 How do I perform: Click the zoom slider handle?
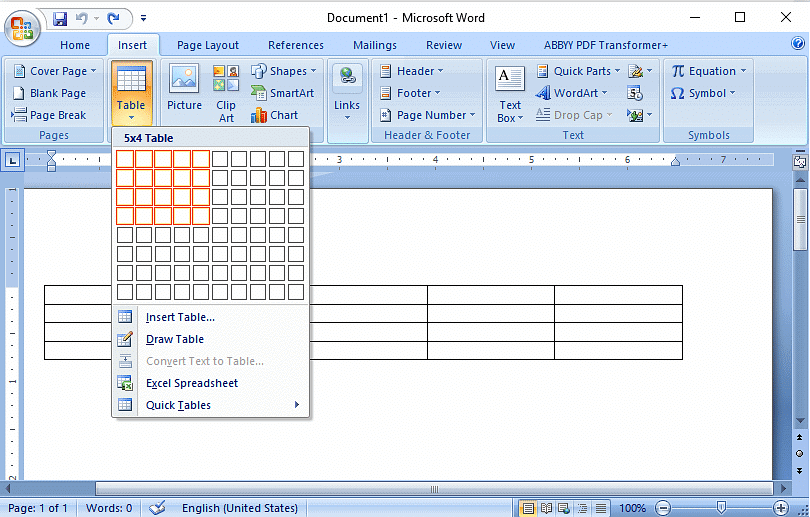click(721, 508)
